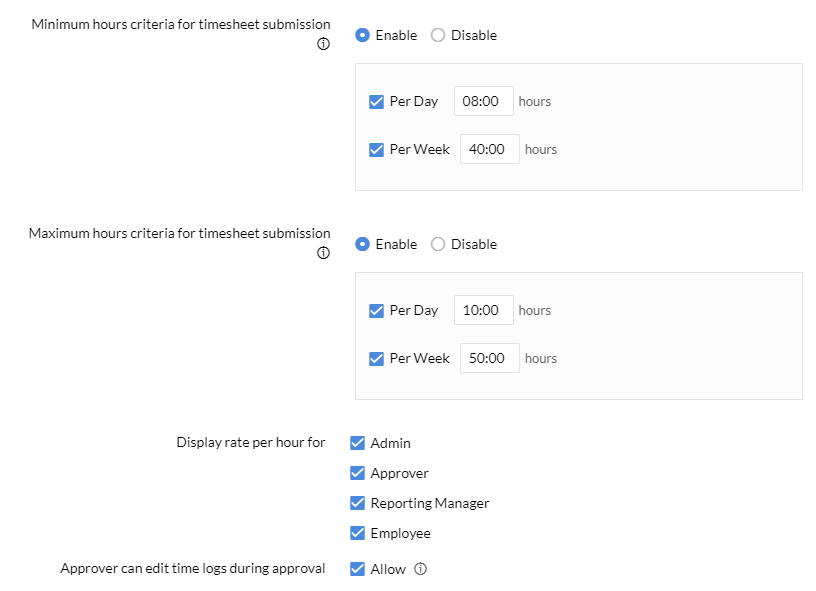Click the 08:00 minimum per day field
This screenshot has width=816, height=591.
[x=483, y=101]
